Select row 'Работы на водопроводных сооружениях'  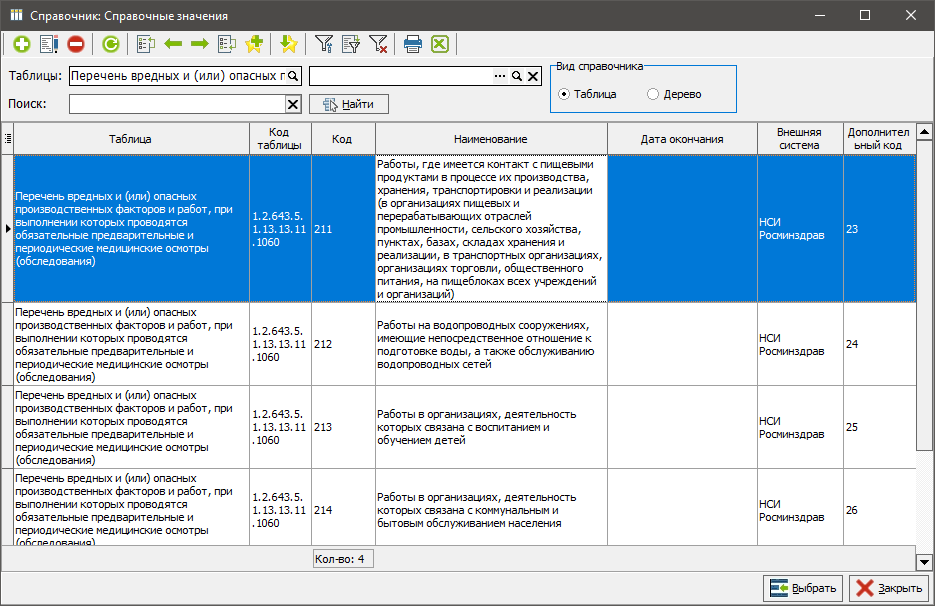(x=491, y=344)
